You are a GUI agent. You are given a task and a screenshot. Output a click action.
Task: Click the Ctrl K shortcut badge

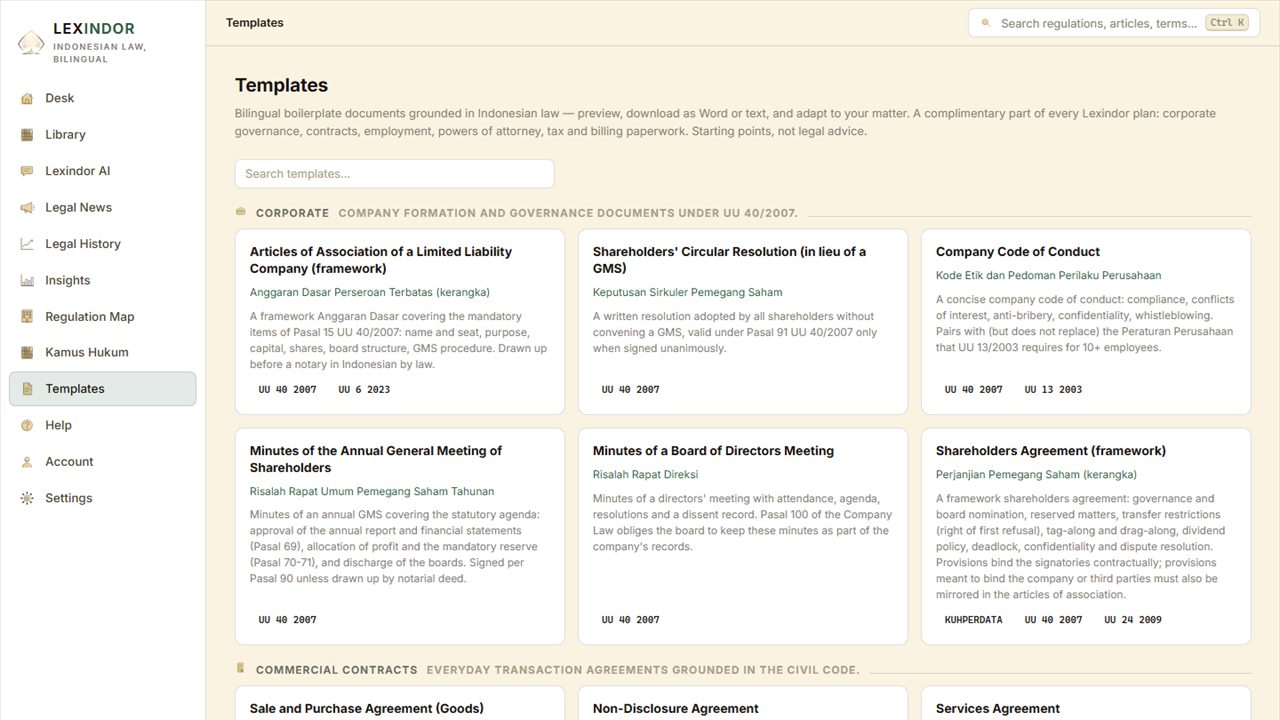(1227, 23)
